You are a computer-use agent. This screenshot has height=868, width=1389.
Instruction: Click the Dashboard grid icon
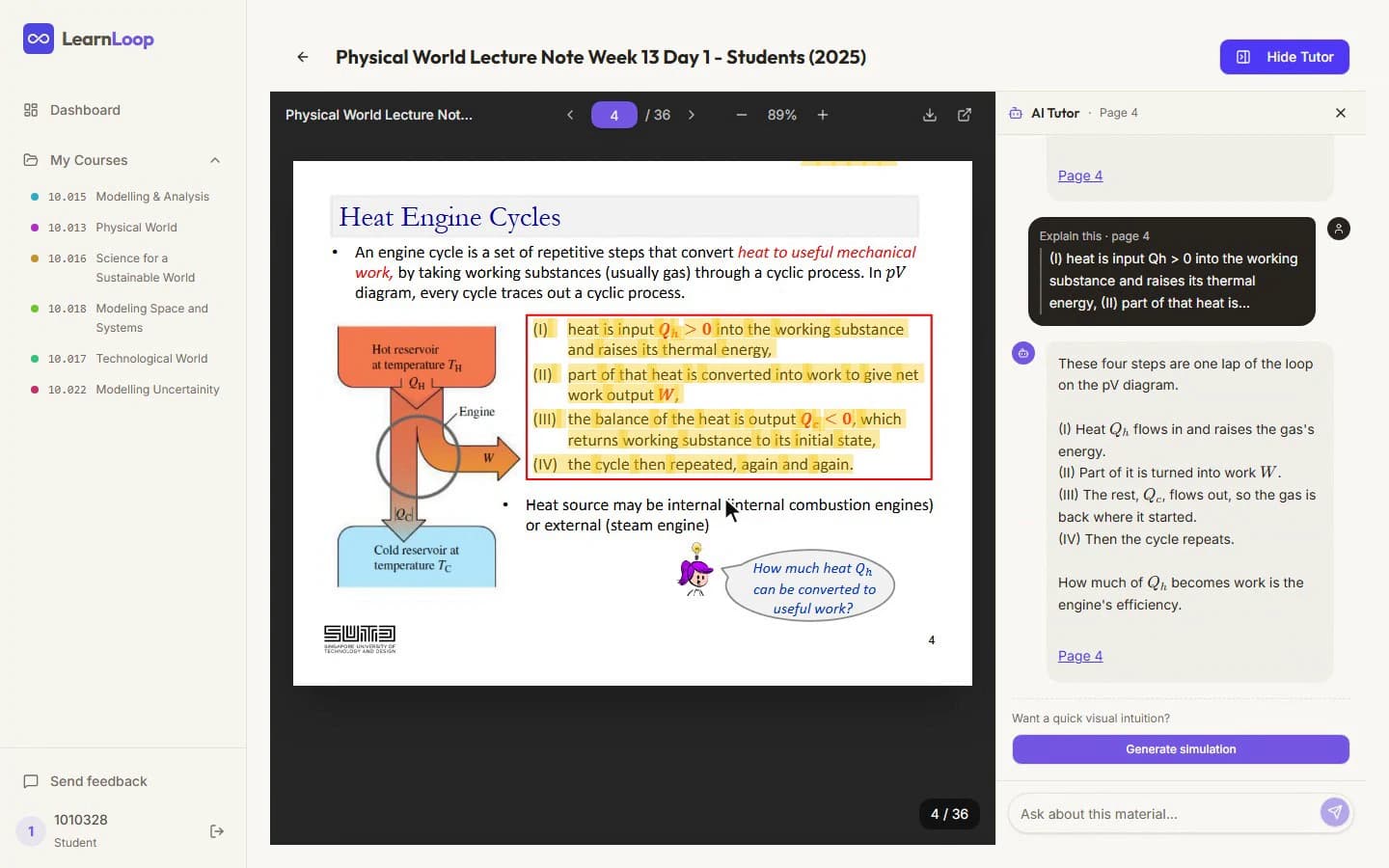click(31, 110)
